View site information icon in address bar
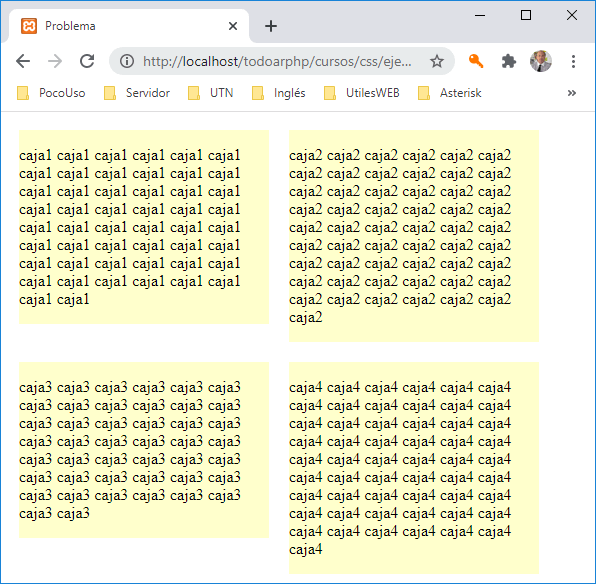Image resolution: width=596 pixels, height=584 pixels. (127, 61)
